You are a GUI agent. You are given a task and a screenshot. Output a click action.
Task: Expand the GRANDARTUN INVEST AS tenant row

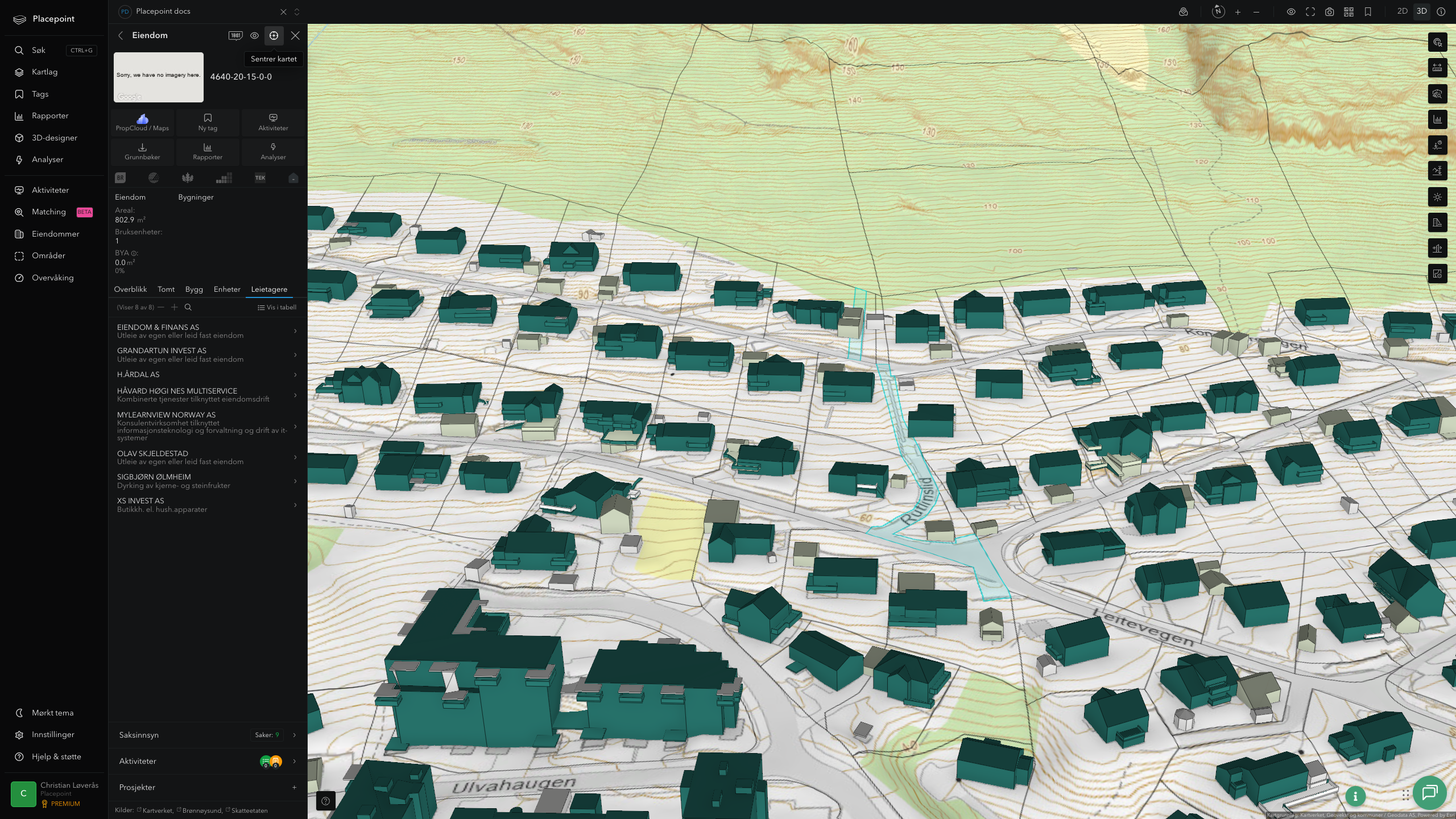(x=208, y=355)
